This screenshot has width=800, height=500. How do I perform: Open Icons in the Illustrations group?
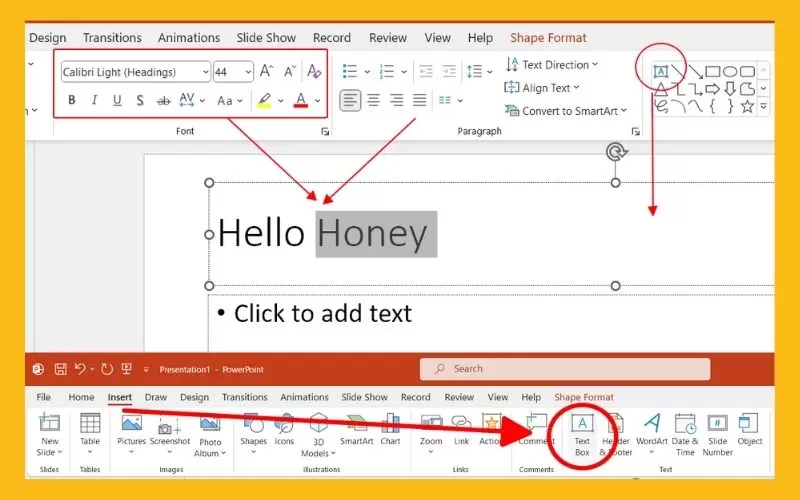(284, 430)
